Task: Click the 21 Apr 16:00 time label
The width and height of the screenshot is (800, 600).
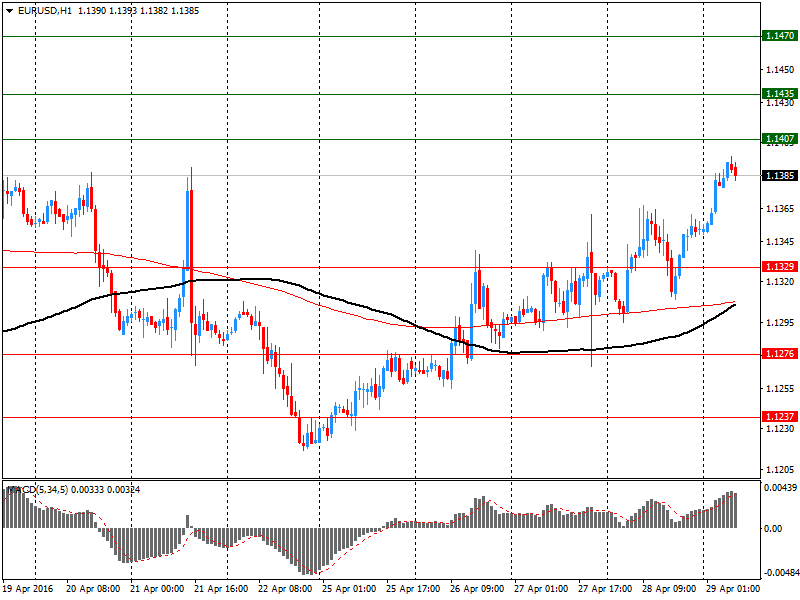Action: (221, 589)
